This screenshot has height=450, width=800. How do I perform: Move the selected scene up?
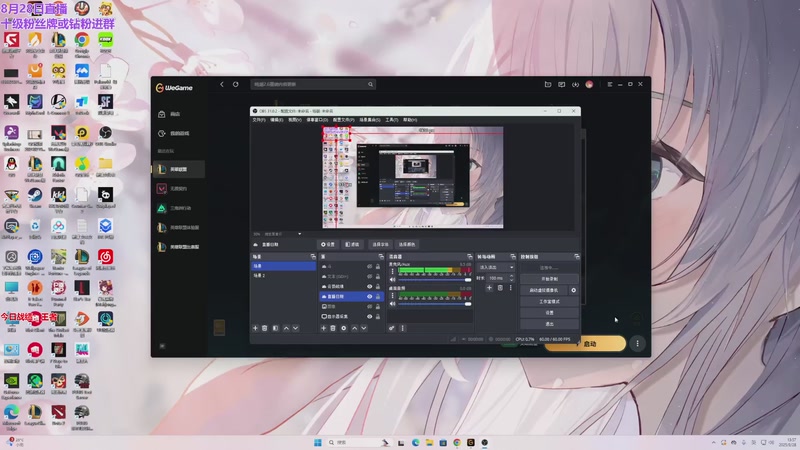[x=286, y=328]
